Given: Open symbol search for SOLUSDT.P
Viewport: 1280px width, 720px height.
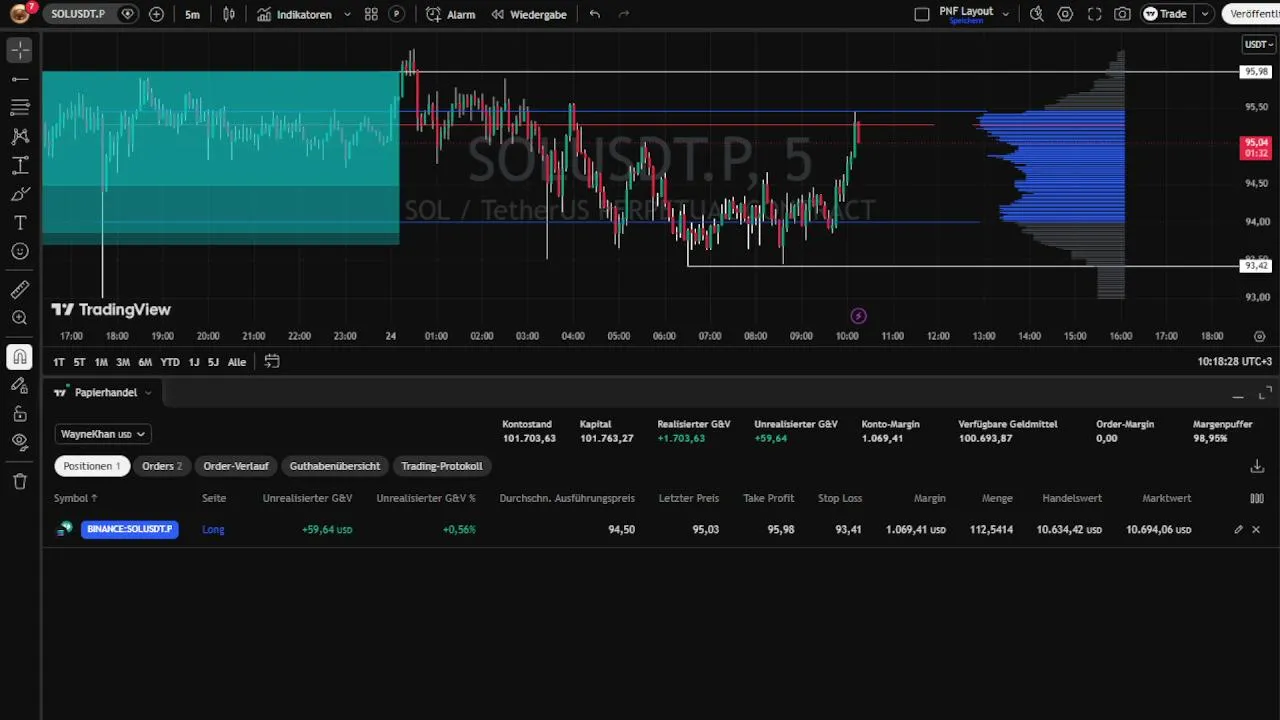Looking at the screenshot, I should tap(78, 14).
